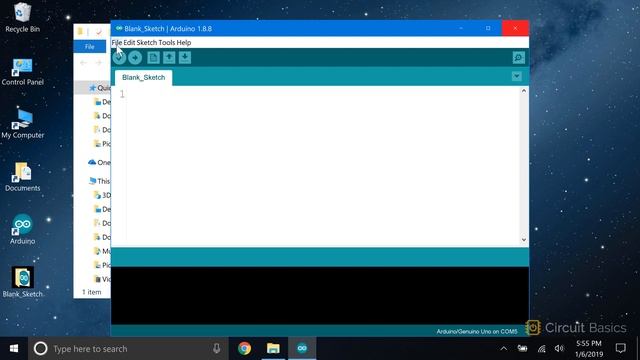
Task: Click the back arrow in File Explorer
Action: click(x=84, y=63)
